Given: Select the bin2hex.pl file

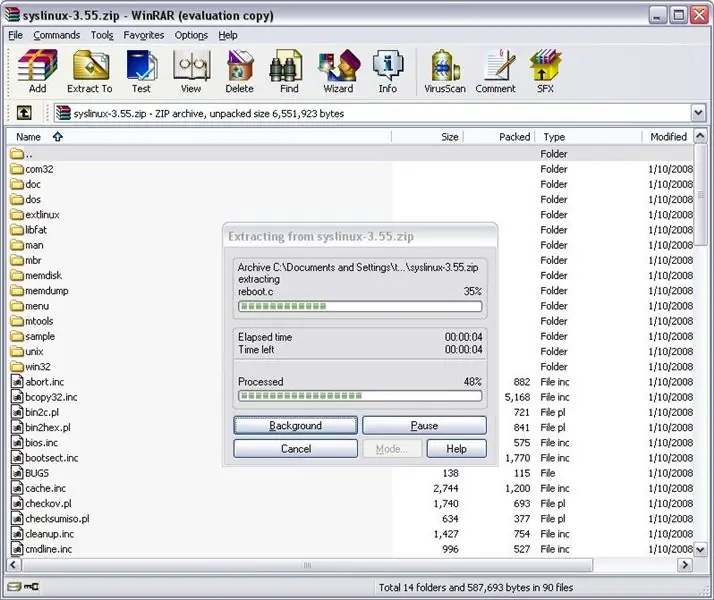Looking at the screenshot, I should coord(41,427).
